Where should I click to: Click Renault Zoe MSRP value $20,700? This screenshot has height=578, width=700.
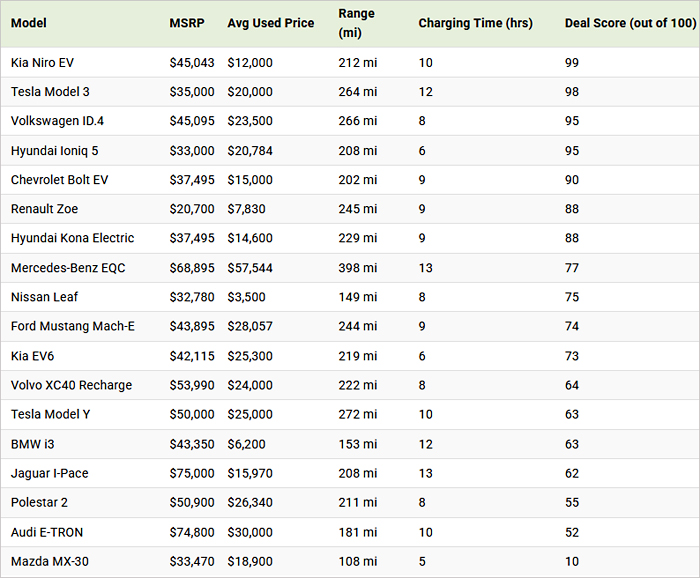pos(191,209)
